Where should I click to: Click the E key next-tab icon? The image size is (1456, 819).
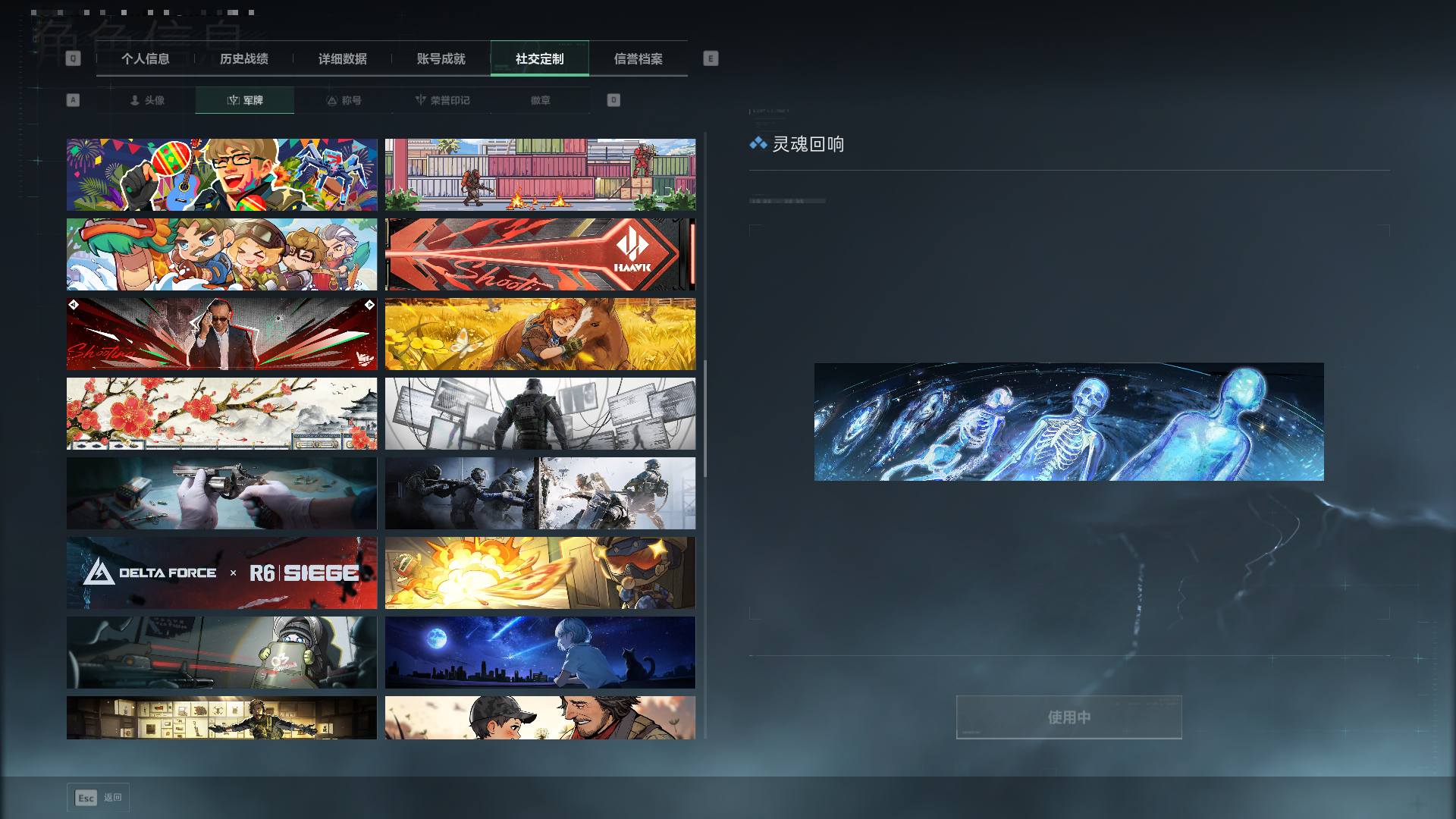pos(711,58)
